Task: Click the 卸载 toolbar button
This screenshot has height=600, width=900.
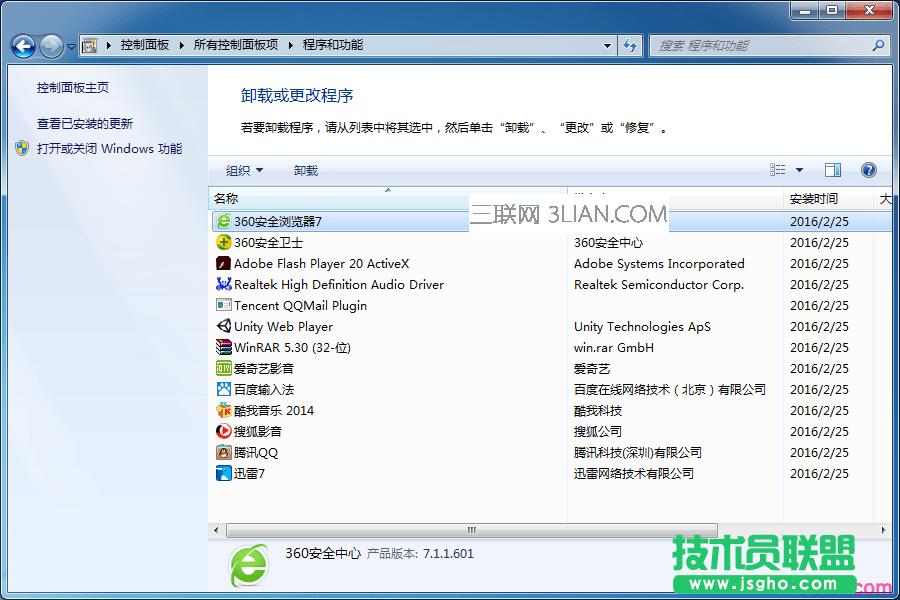Action: click(x=305, y=171)
